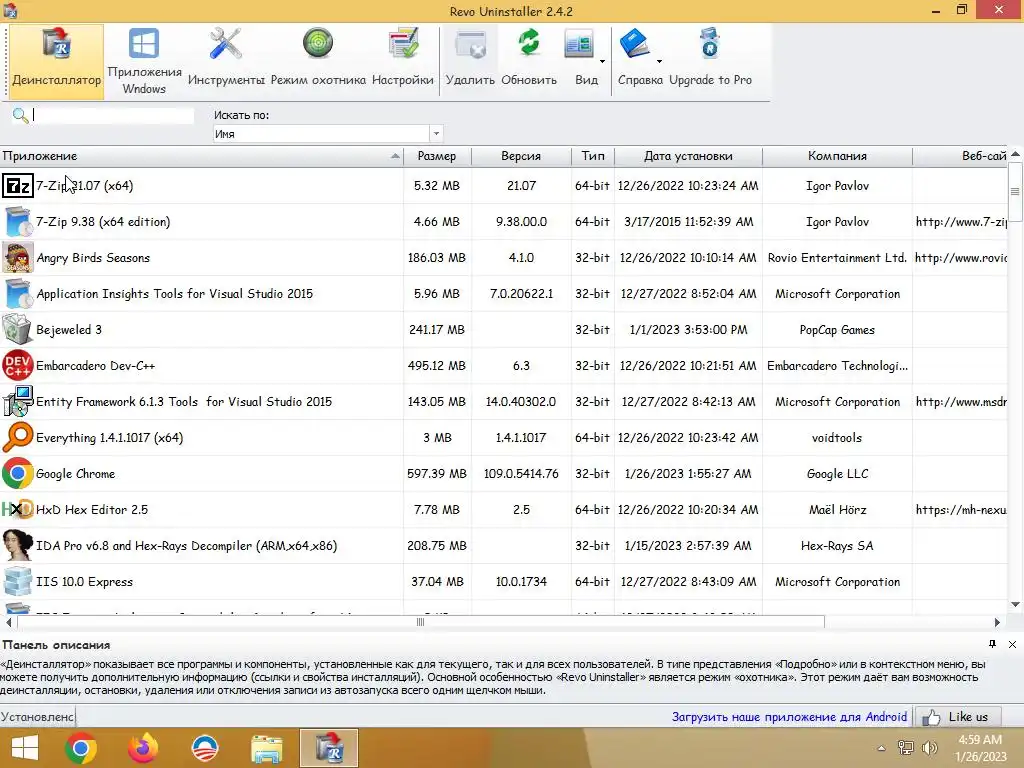Open the Windows Start button
Image resolution: width=1024 pixels, height=768 pixels.
click(x=25, y=747)
